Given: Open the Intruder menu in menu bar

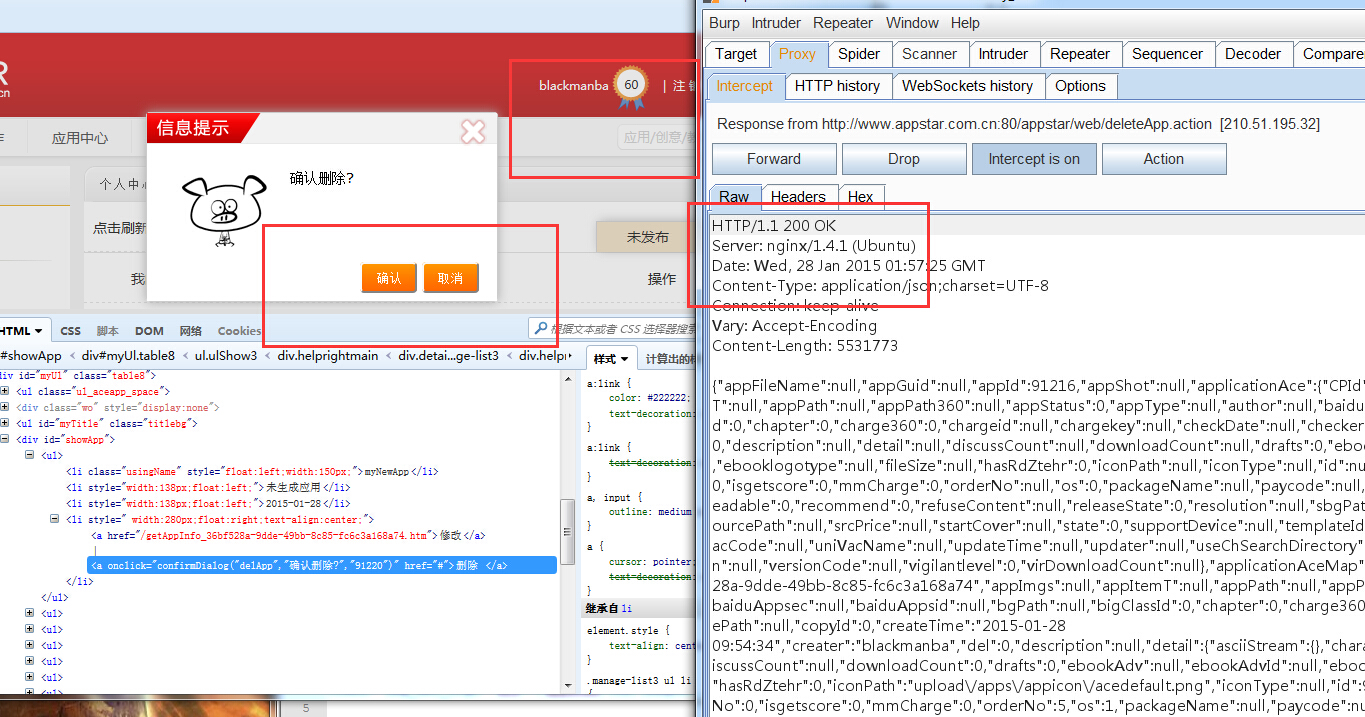Looking at the screenshot, I should [x=776, y=23].
